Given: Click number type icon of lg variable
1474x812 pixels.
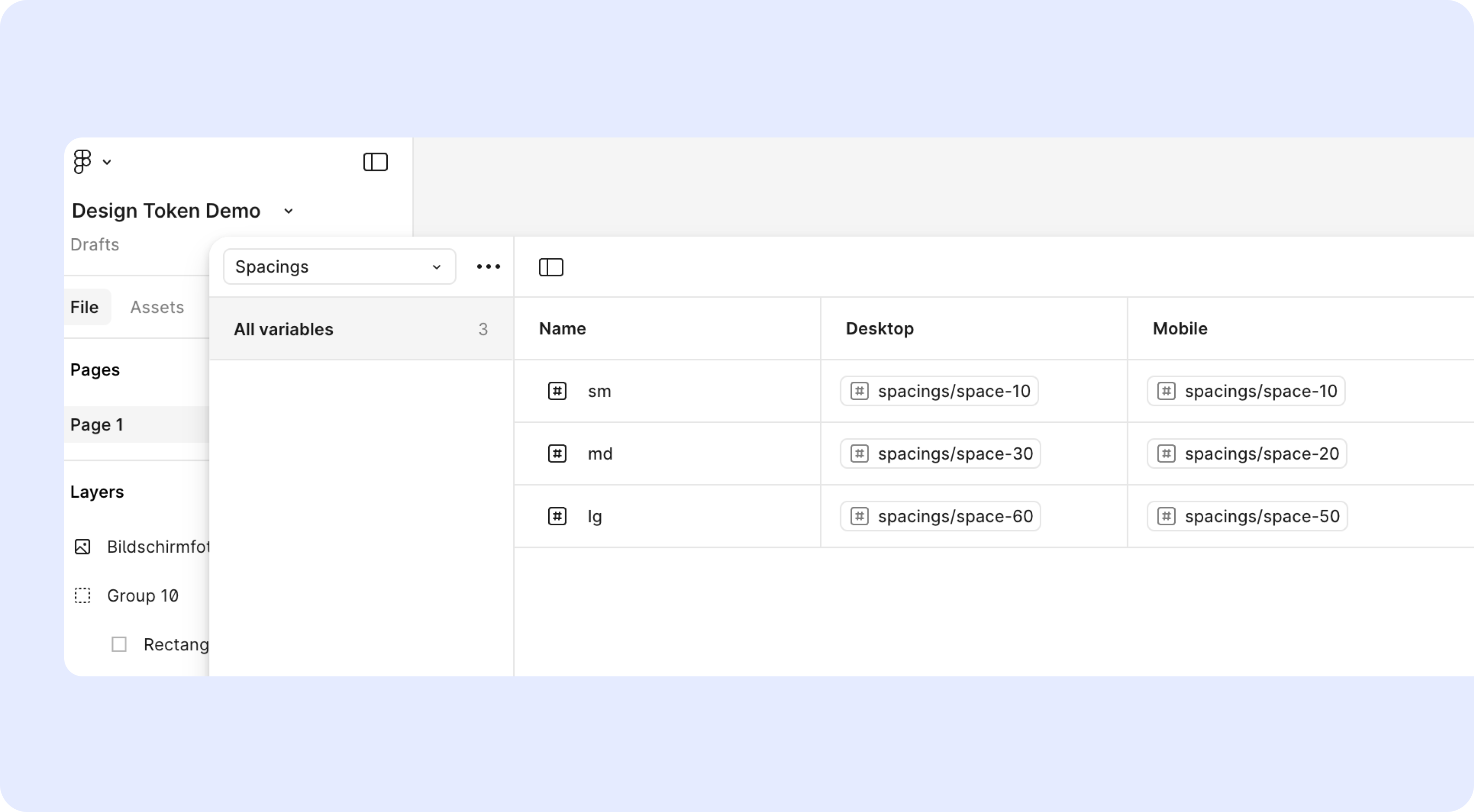Looking at the screenshot, I should [x=557, y=516].
